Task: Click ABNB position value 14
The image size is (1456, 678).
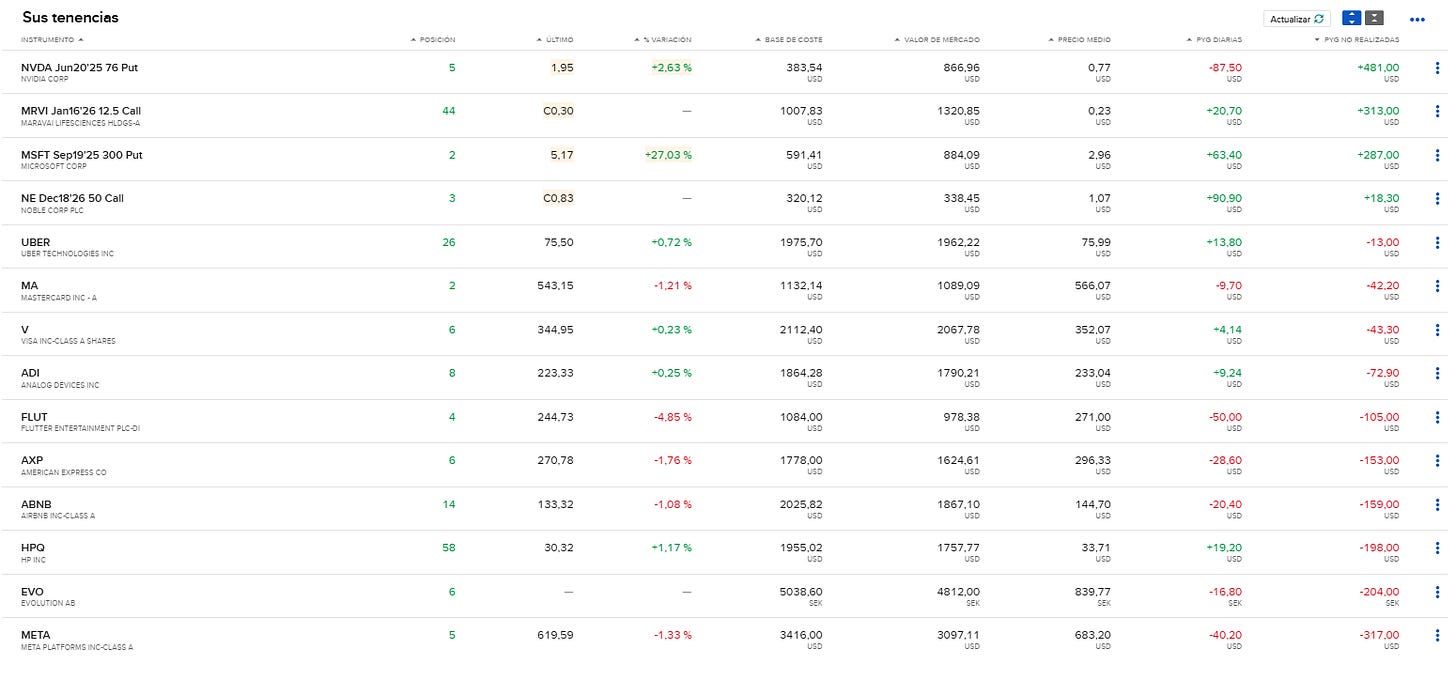Action: point(449,504)
